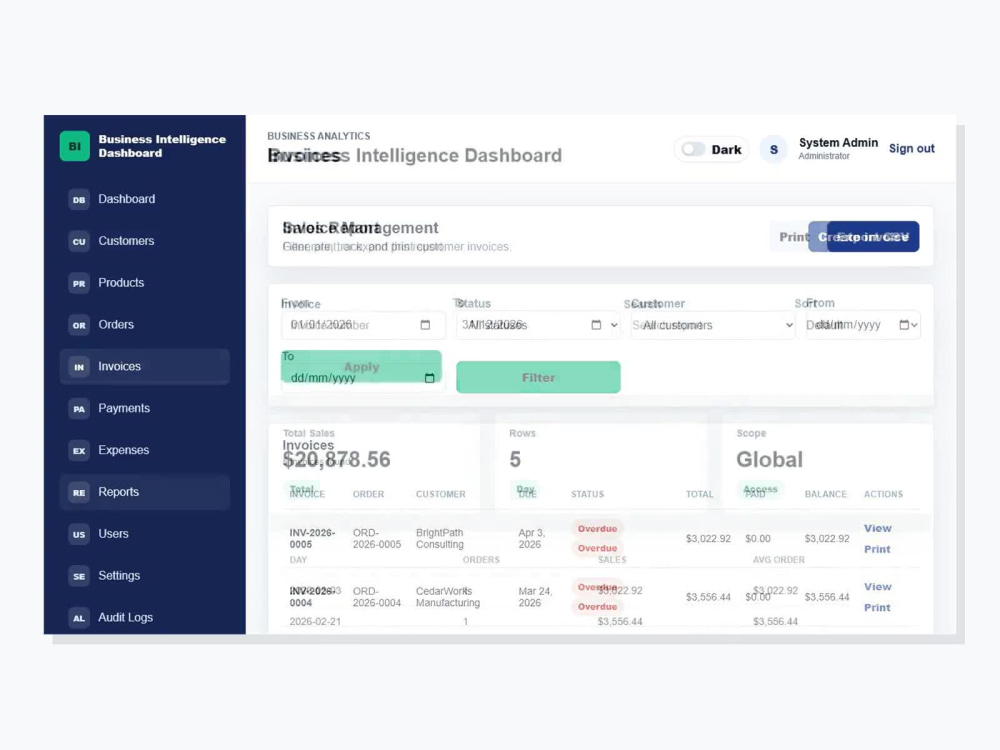Click the System Admin name
This screenshot has height=750, width=1000.
(x=838, y=143)
